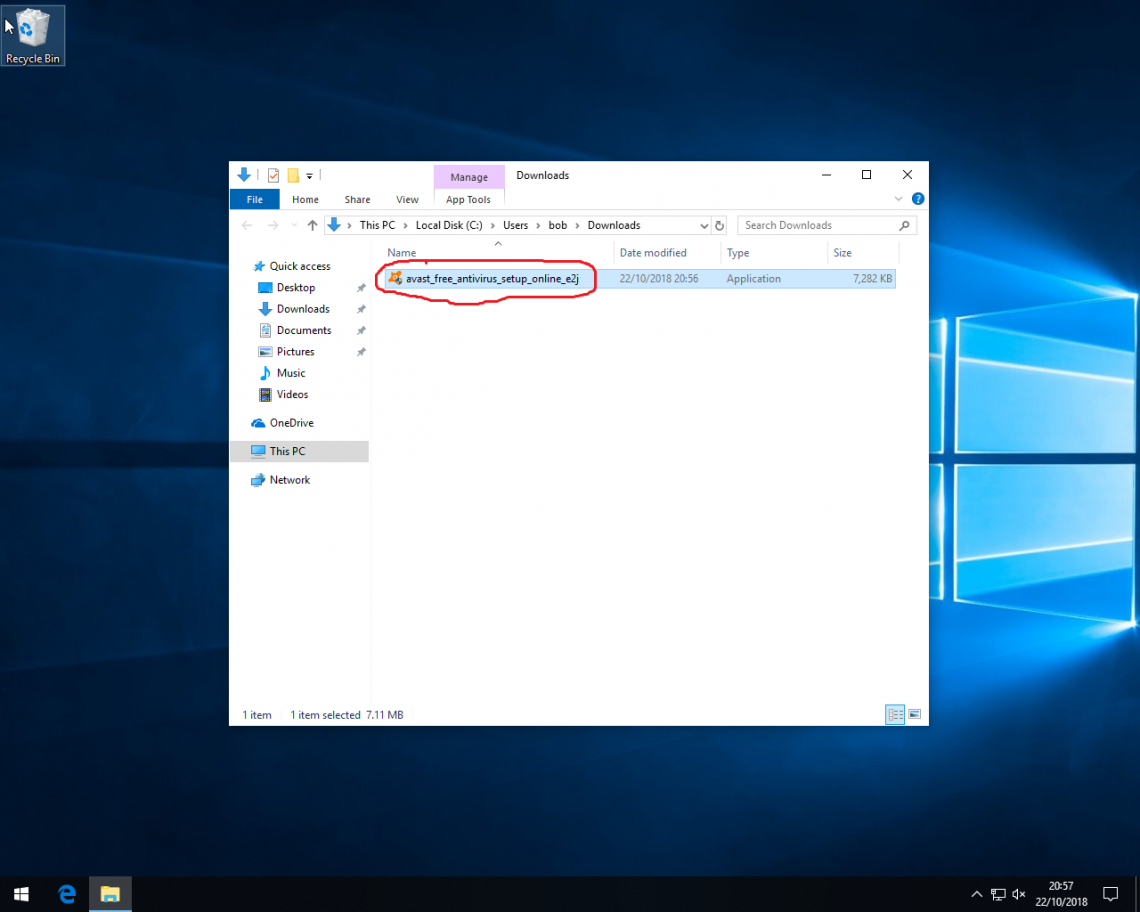Image resolution: width=1140 pixels, height=912 pixels.
Task: Open Videos in the navigation pane
Action: point(292,394)
